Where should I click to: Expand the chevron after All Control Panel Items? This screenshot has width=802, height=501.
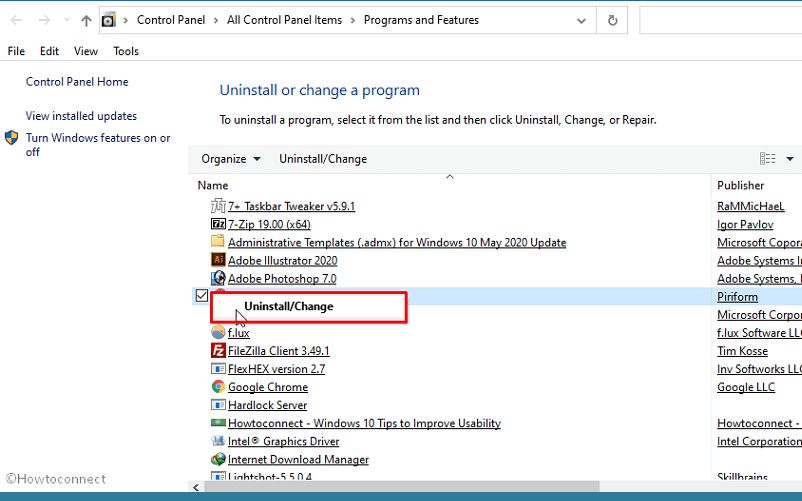pos(353,20)
